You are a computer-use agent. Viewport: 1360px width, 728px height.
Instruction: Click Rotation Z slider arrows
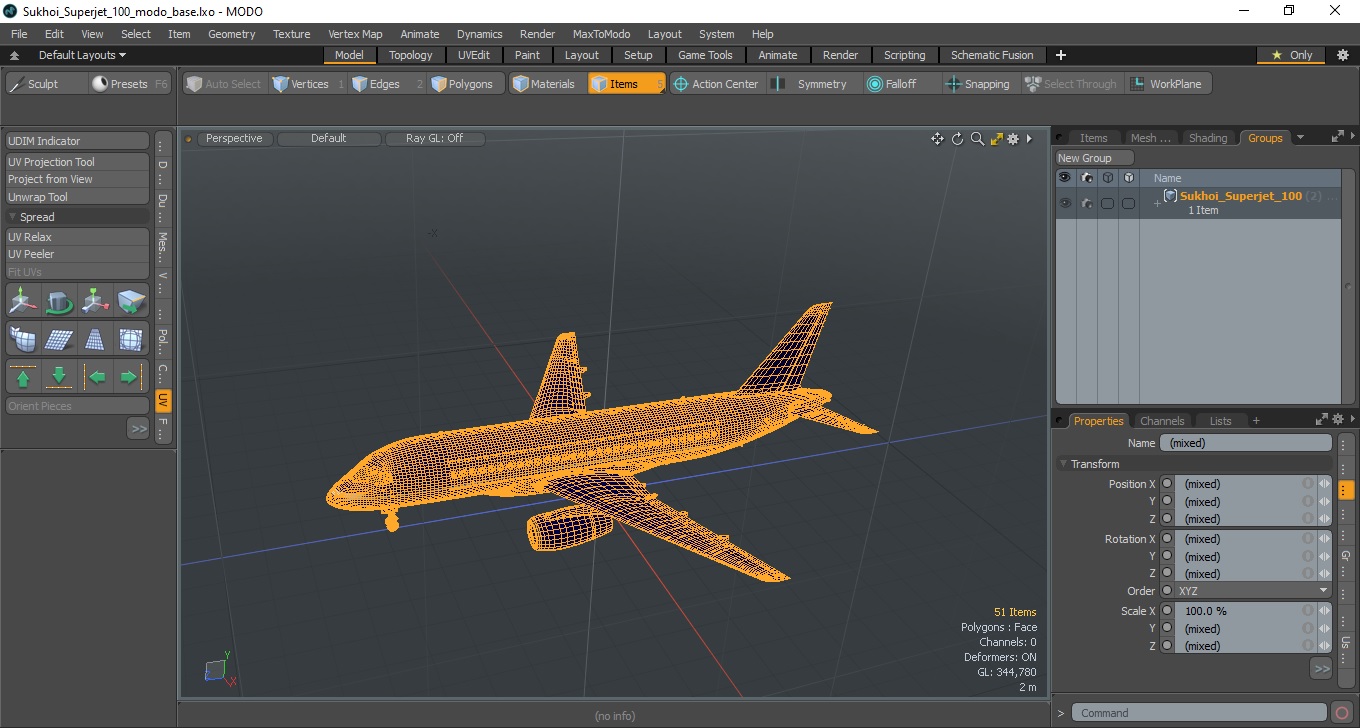pos(1325,574)
